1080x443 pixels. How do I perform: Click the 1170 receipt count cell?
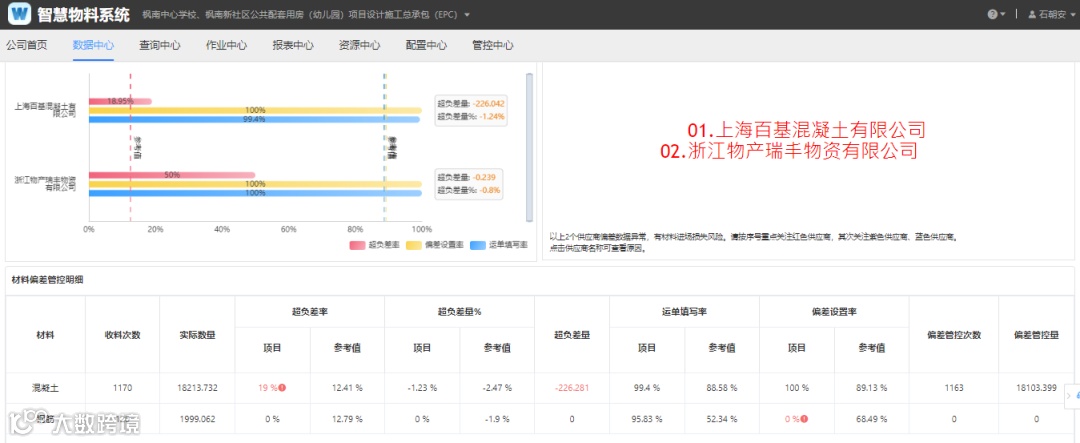[122, 388]
